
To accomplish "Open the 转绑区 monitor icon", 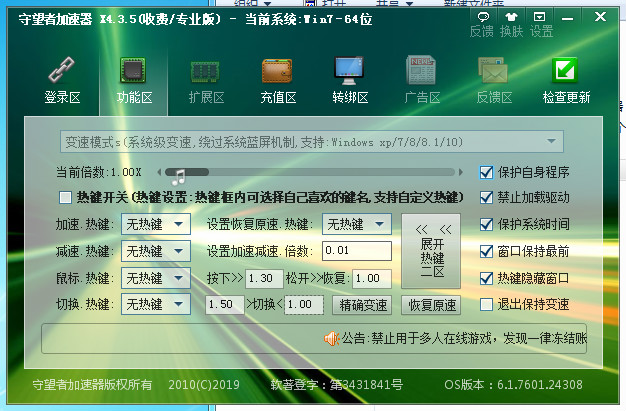I will [349, 71].
